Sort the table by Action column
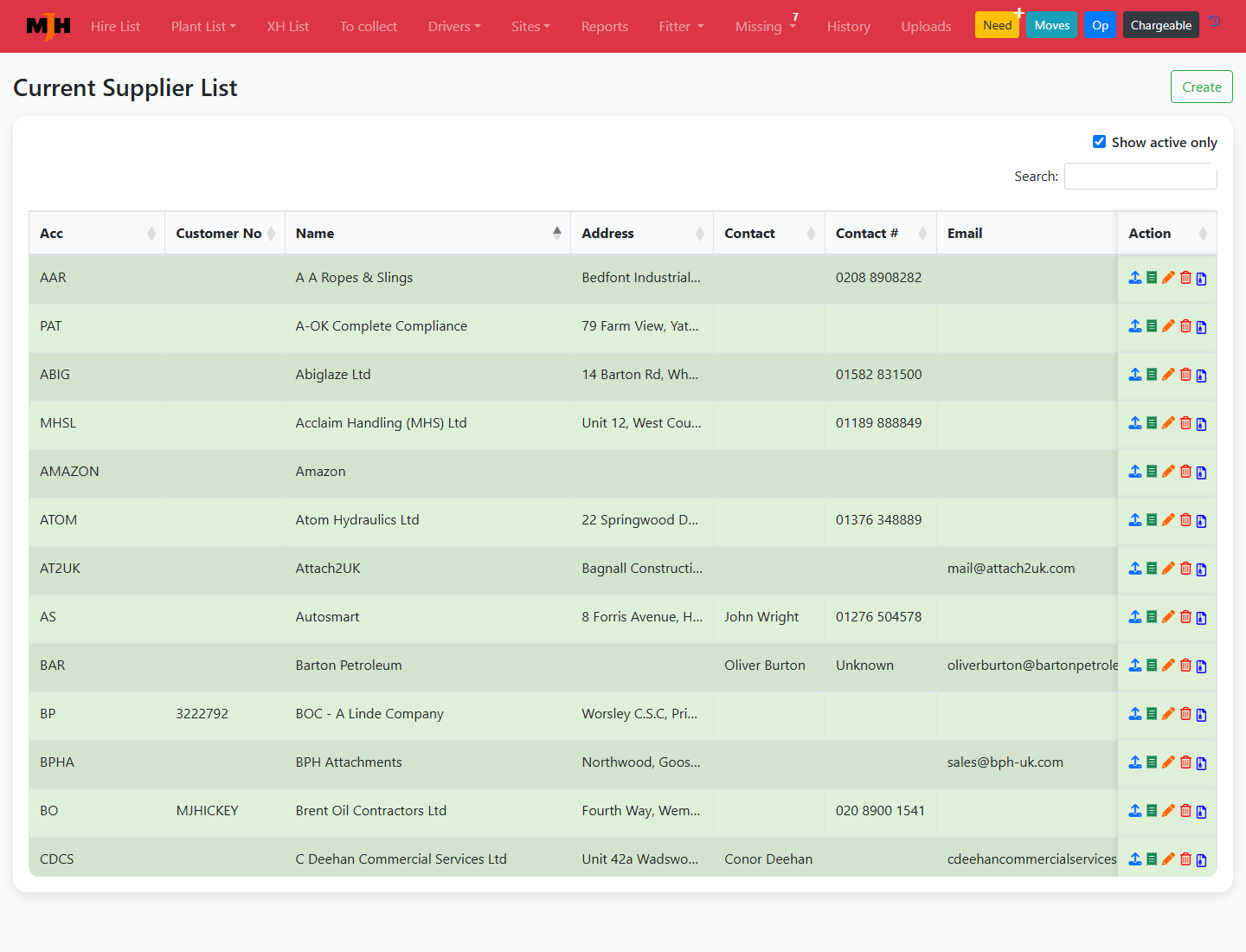Image resolution: width=1246 pixels, height=952 pixels. tap(1167, 234)
